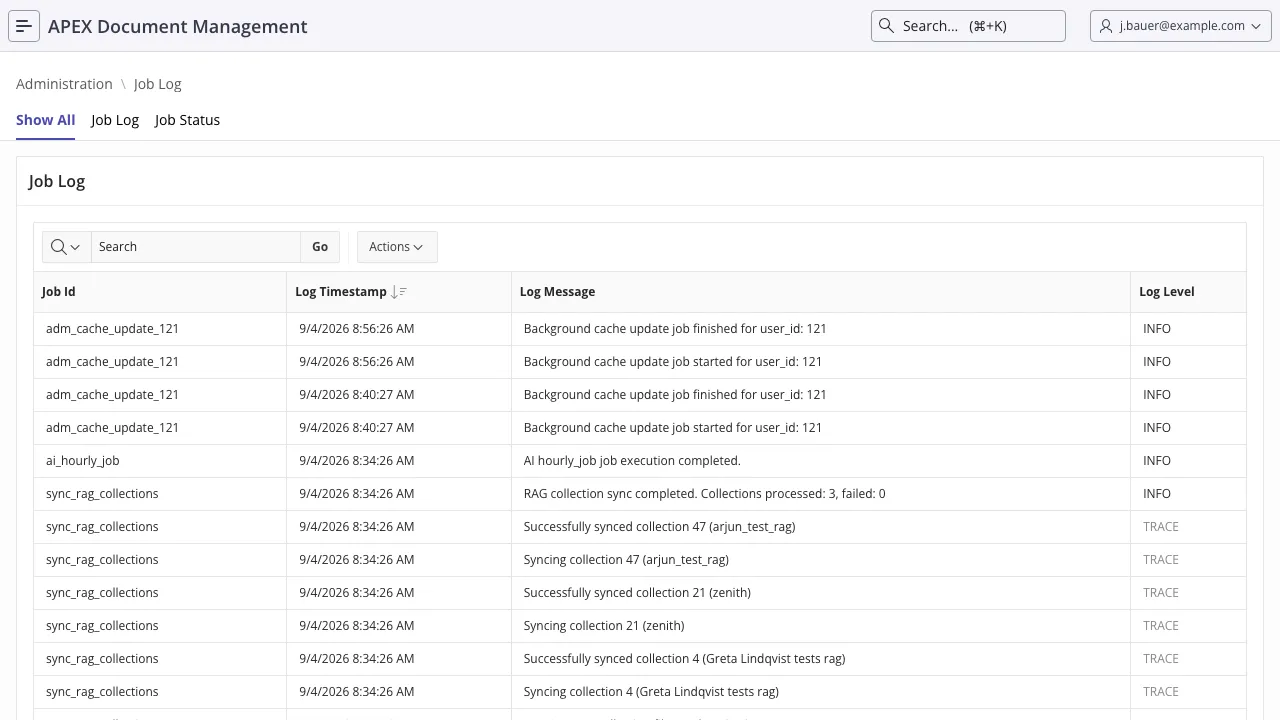The height and width of the screenshot is (720, 1280).
Task: Click 'Successfully synced collection 21 (zenith)'
Action: pyautogui.click(x=637, y=593)
